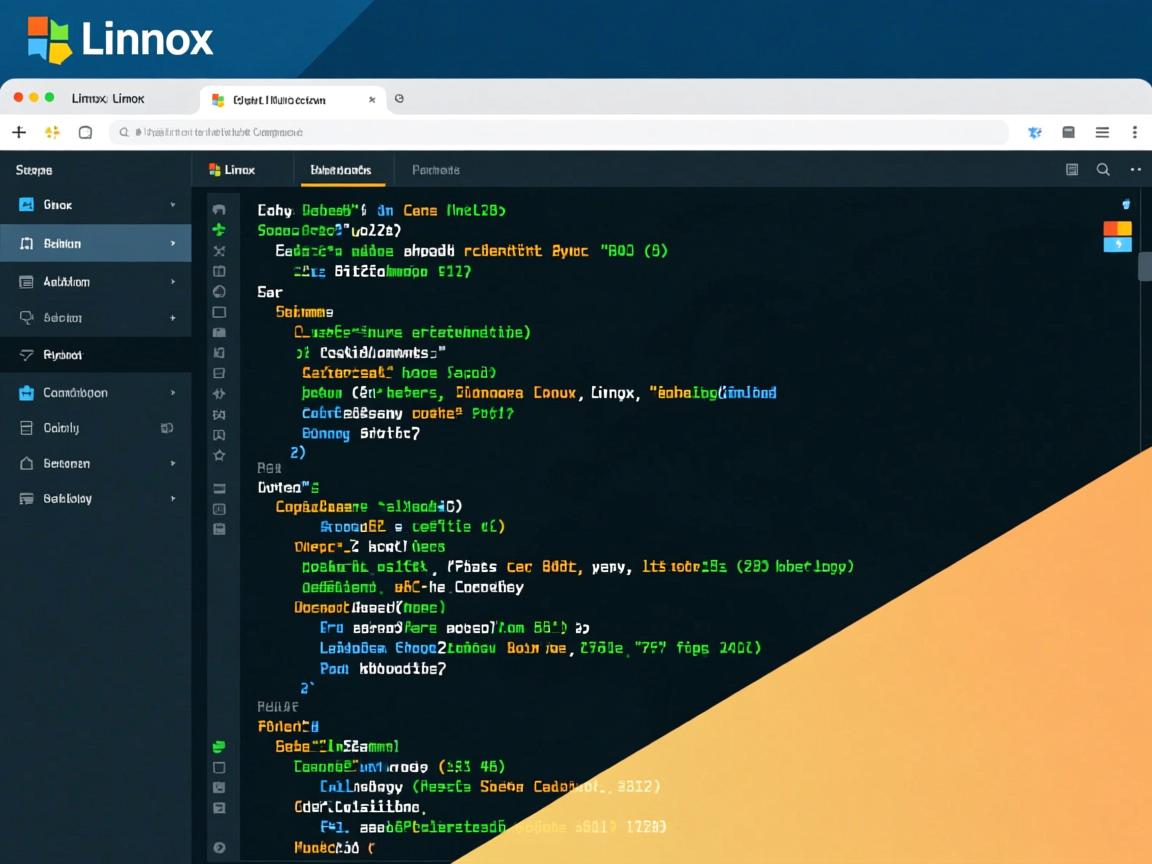Click the blue extension icon in browser toolbar
Image resolution: width=1152 pixels, height=864 pixels.
tap(1034, 132)
